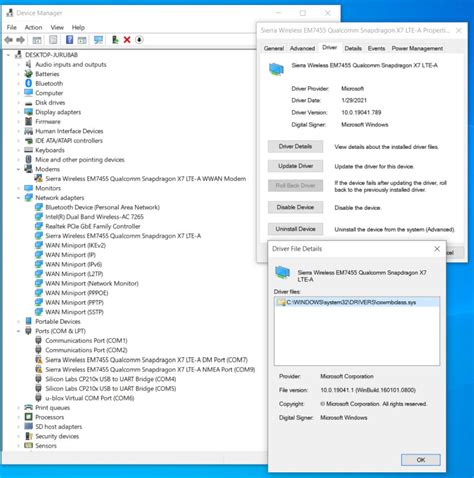Open the View menu
The width and height of the screenshot is (474, 478).
[x=57, y=27]
